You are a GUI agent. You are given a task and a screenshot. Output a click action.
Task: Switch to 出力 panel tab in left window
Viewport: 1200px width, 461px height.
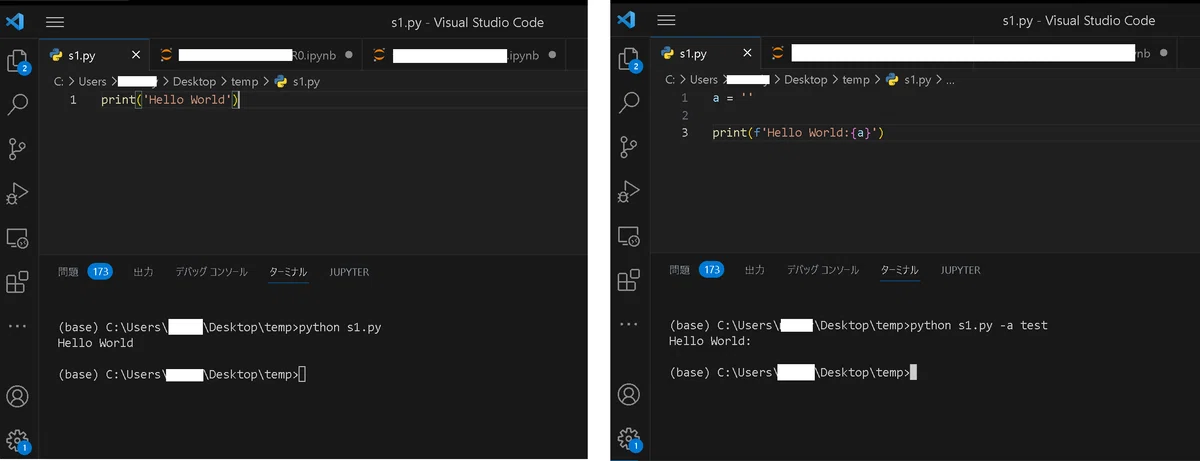[144, 272]
